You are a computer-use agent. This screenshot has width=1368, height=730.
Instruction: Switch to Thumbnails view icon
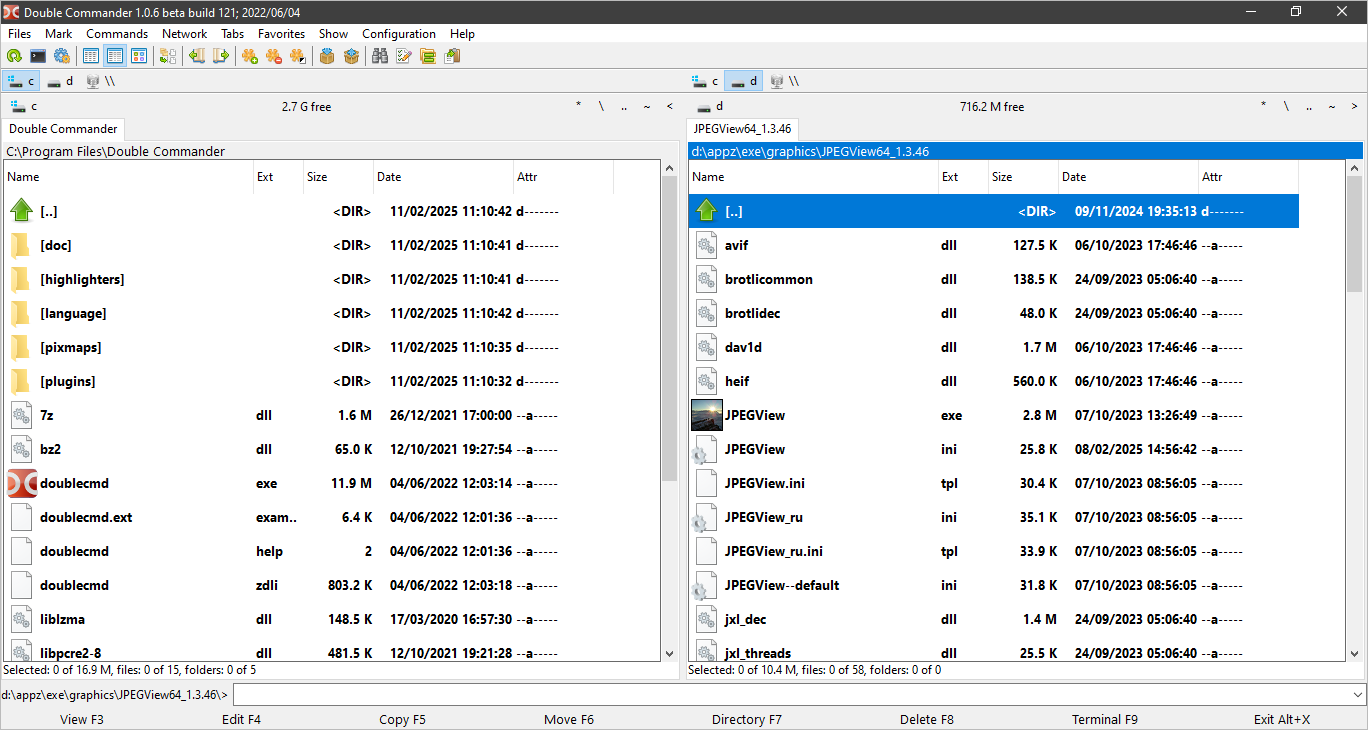tap(139, 56)
